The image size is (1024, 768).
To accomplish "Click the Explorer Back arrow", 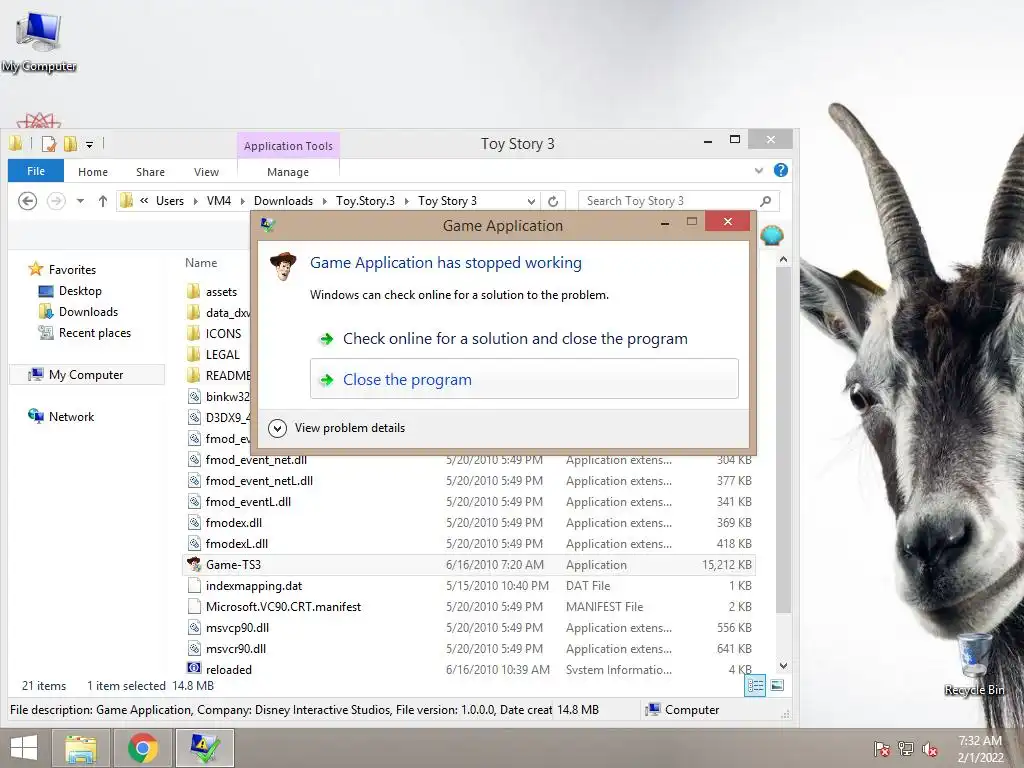I will point(27,200).
